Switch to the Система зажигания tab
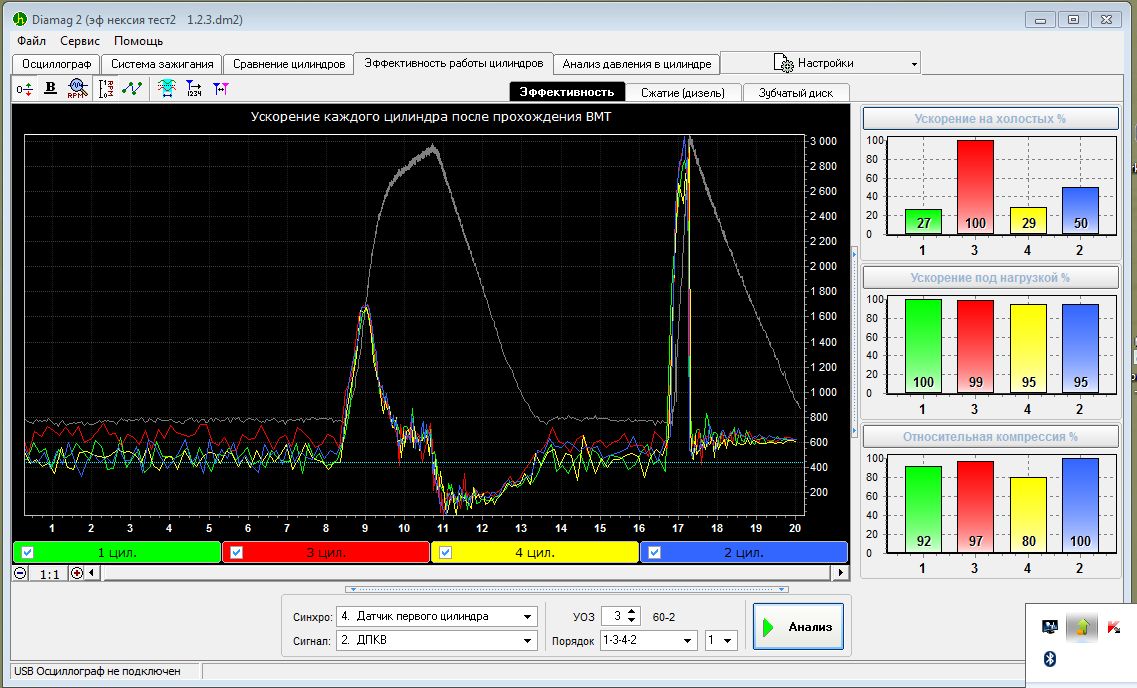1137x688 pixels. [162, 64]
